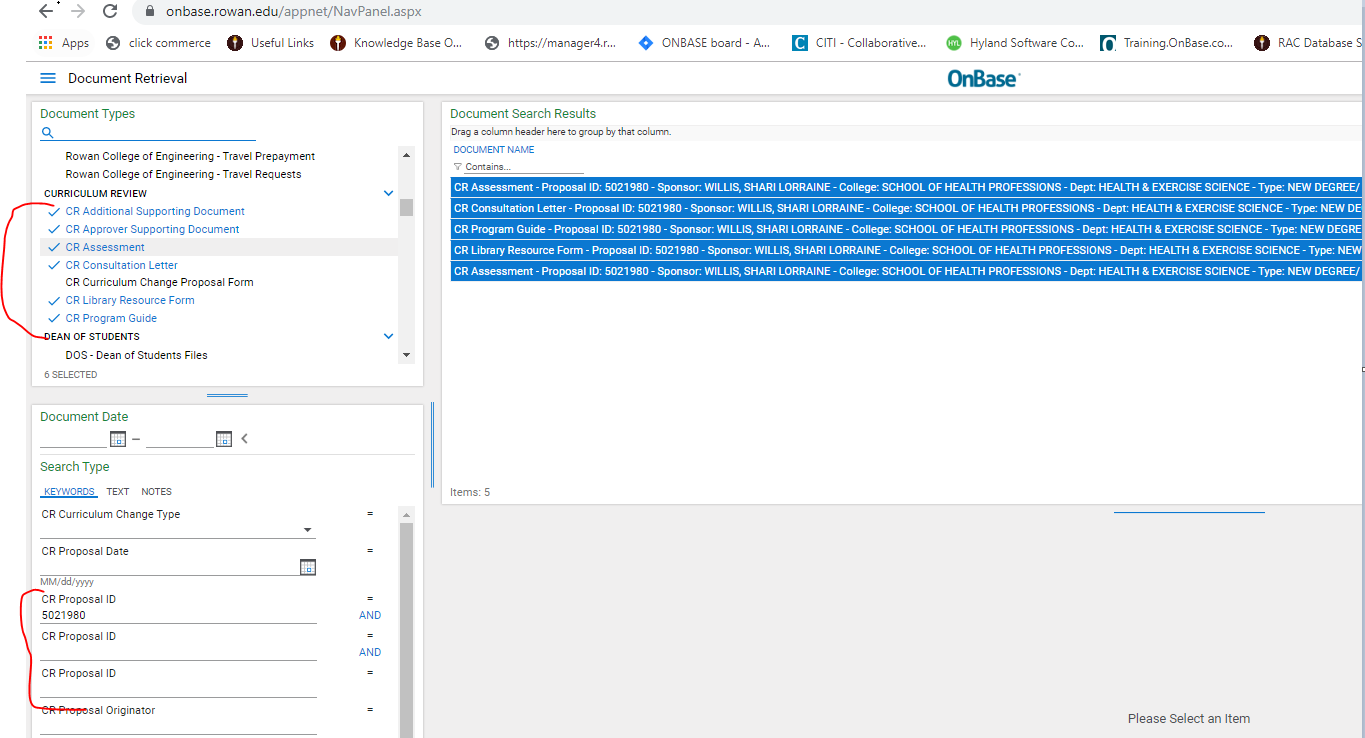Toggle AND operator beside 5021980 value
This screenshot has width=1365, height=738.
coord(370,616)
